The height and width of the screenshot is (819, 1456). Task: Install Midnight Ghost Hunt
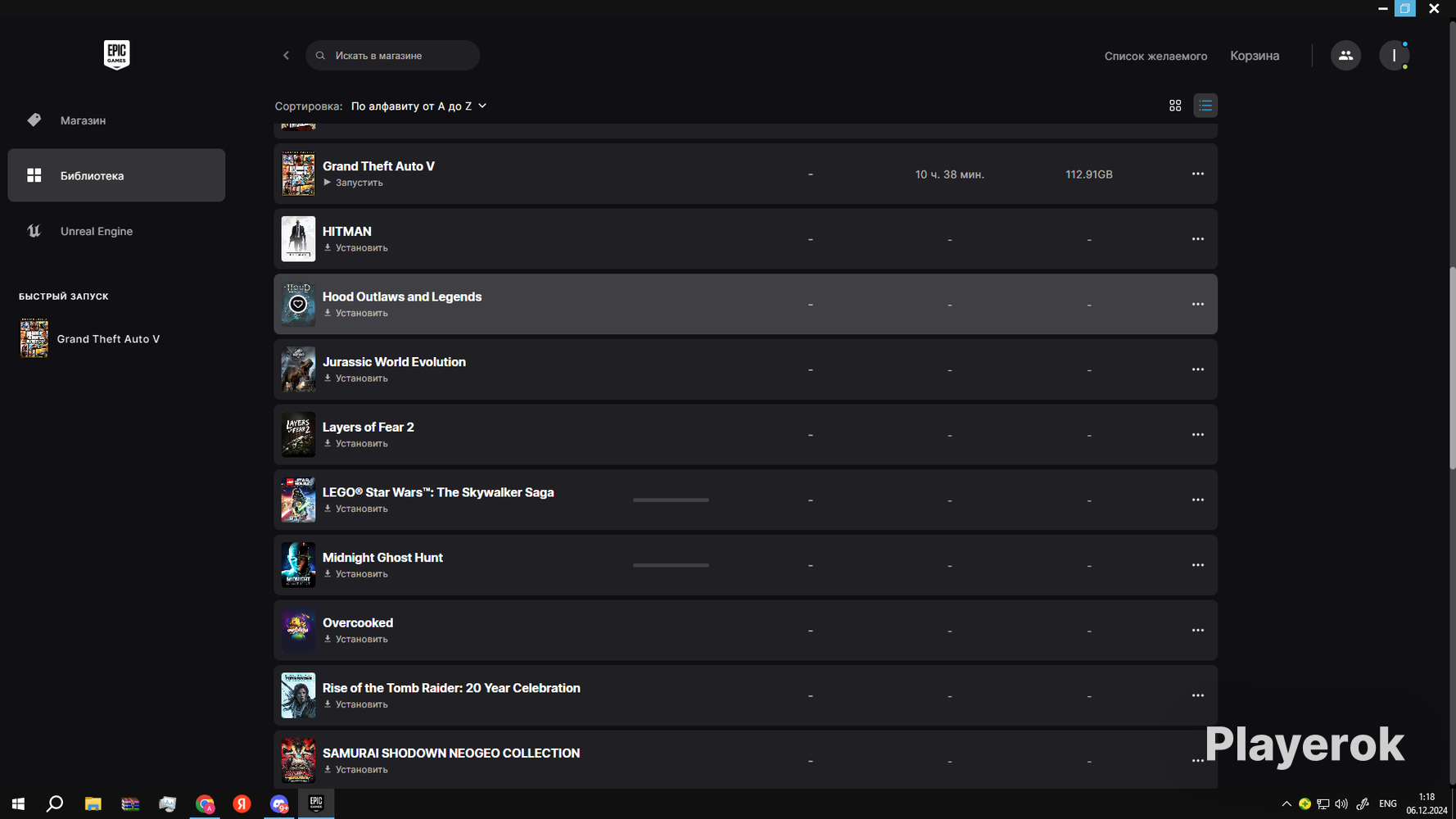tap(355, 574)
